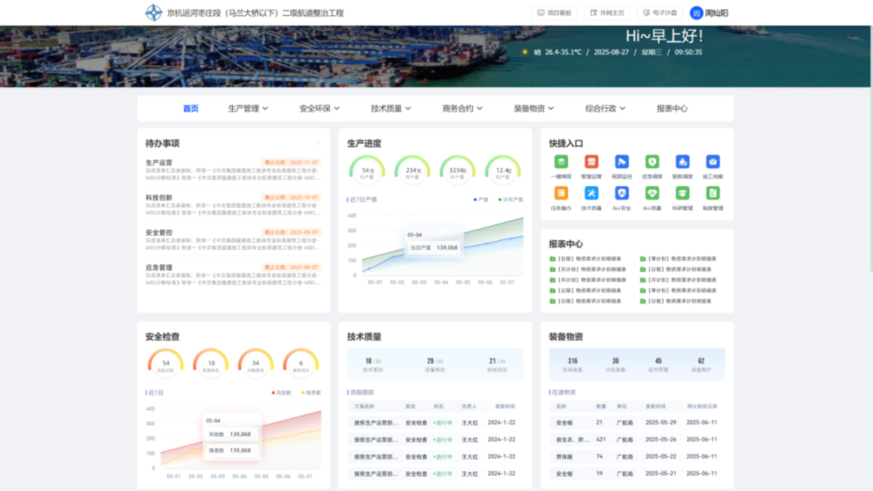Open the 安全管控 to-do item
Image resolution: width=873 pixels, height=491 pixels.
coord(233,240)
